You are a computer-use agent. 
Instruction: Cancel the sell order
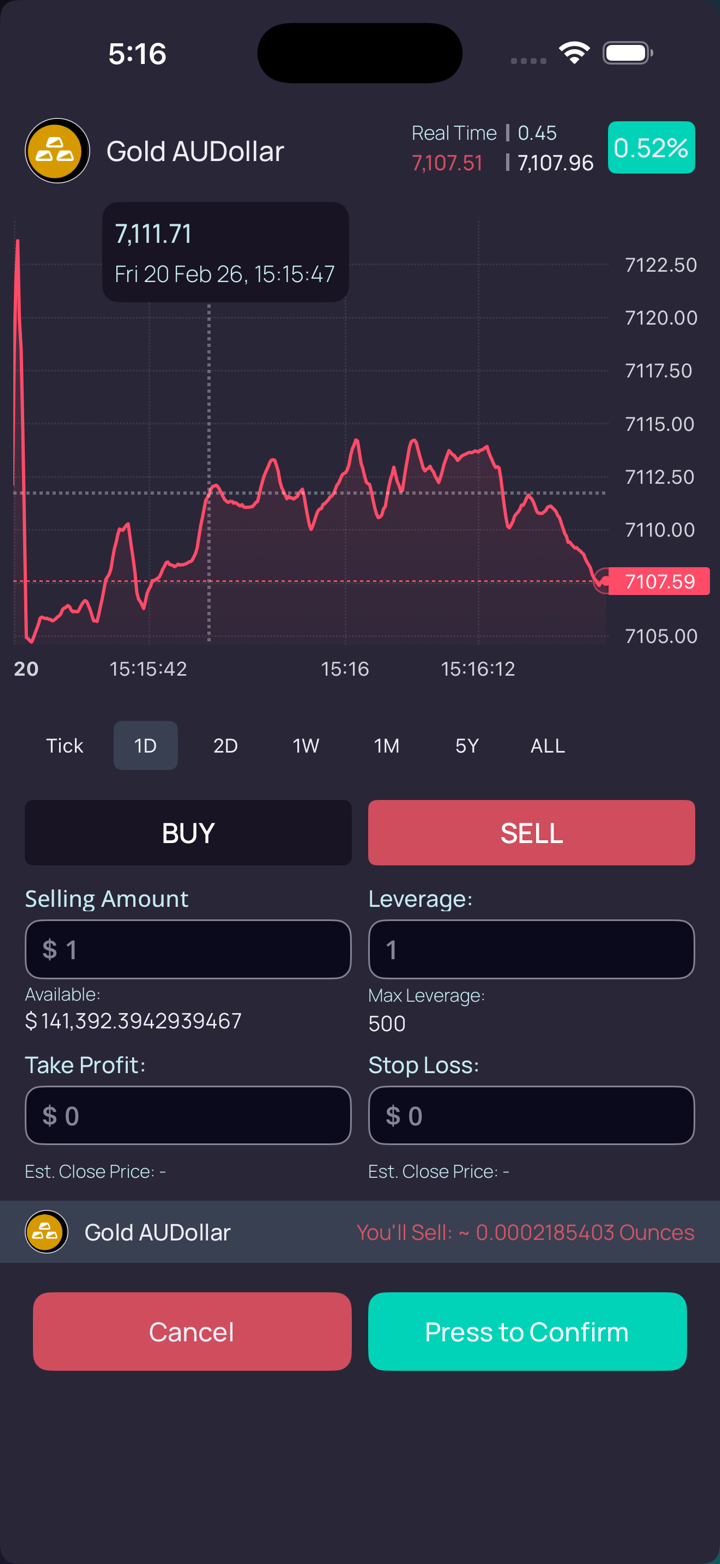[192, 1332]
